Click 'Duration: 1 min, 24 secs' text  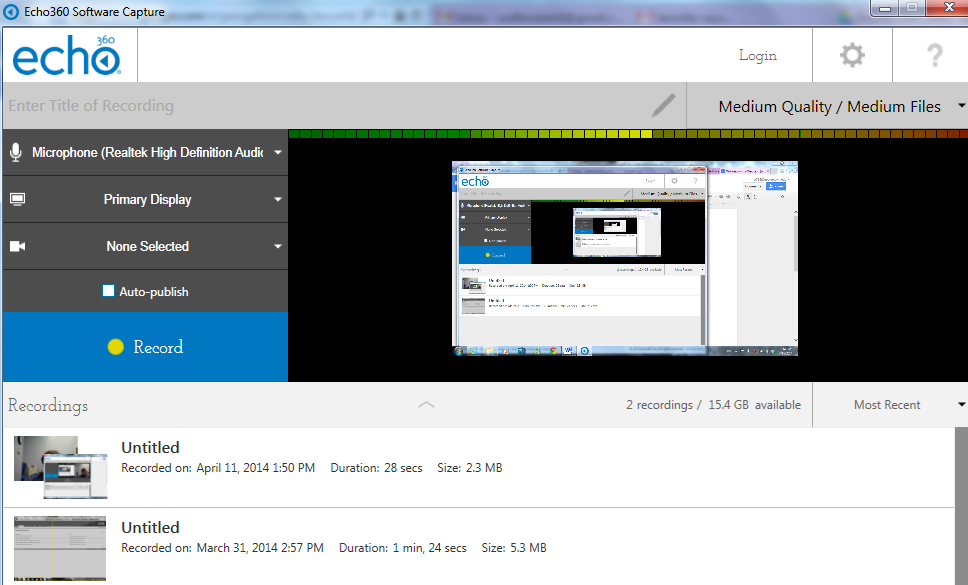(x=403, y=548)
